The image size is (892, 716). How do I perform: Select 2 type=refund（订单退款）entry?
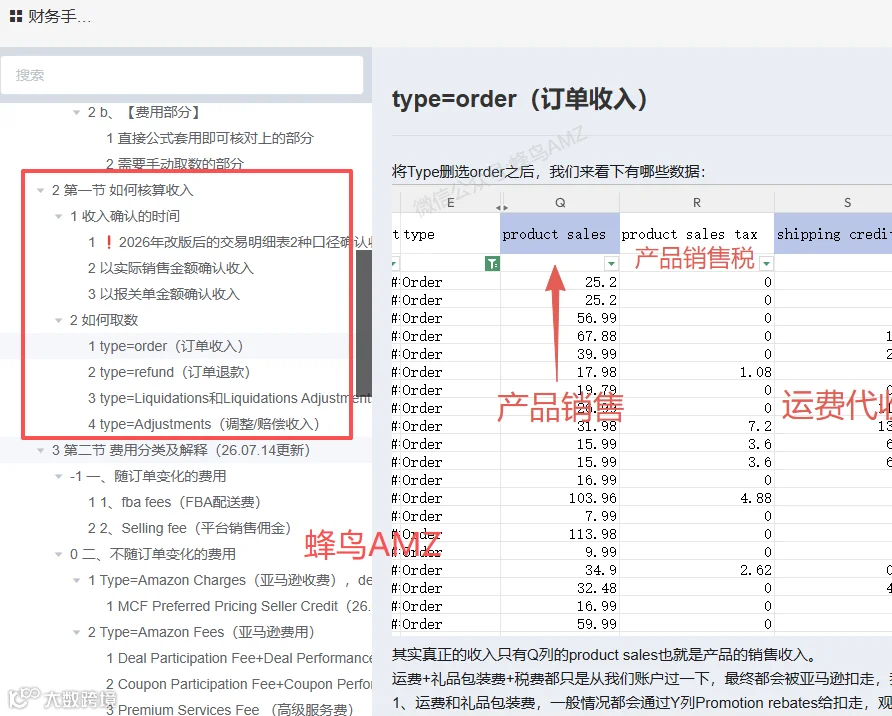[169, 373]
